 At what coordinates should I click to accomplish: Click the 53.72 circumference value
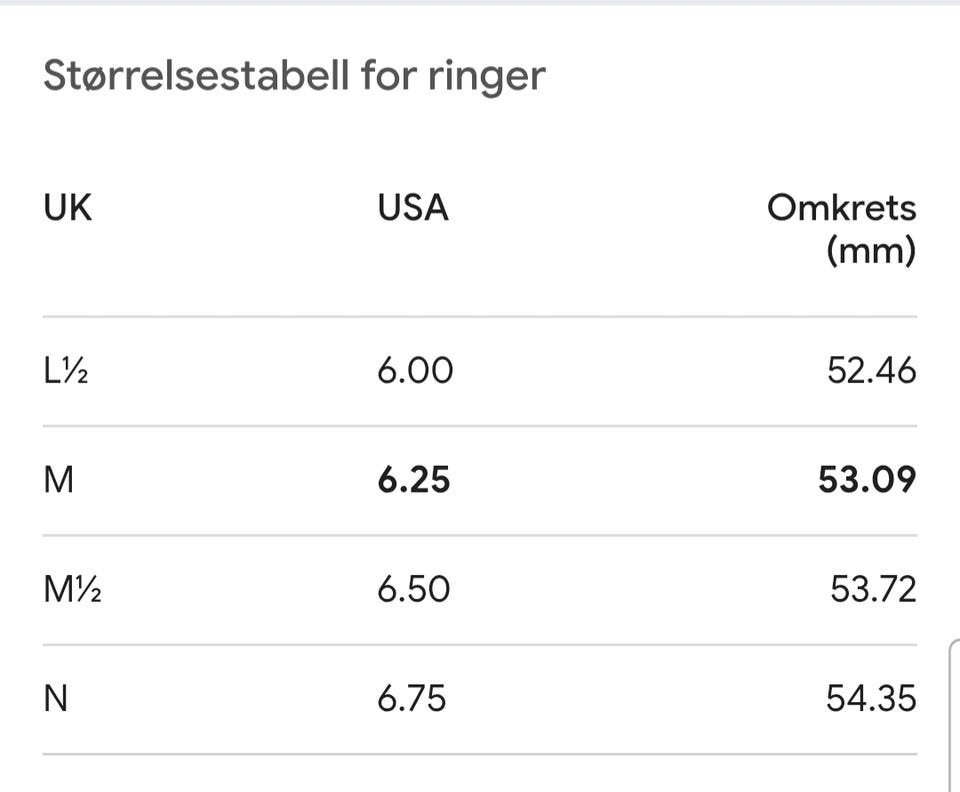click(874, 589)
